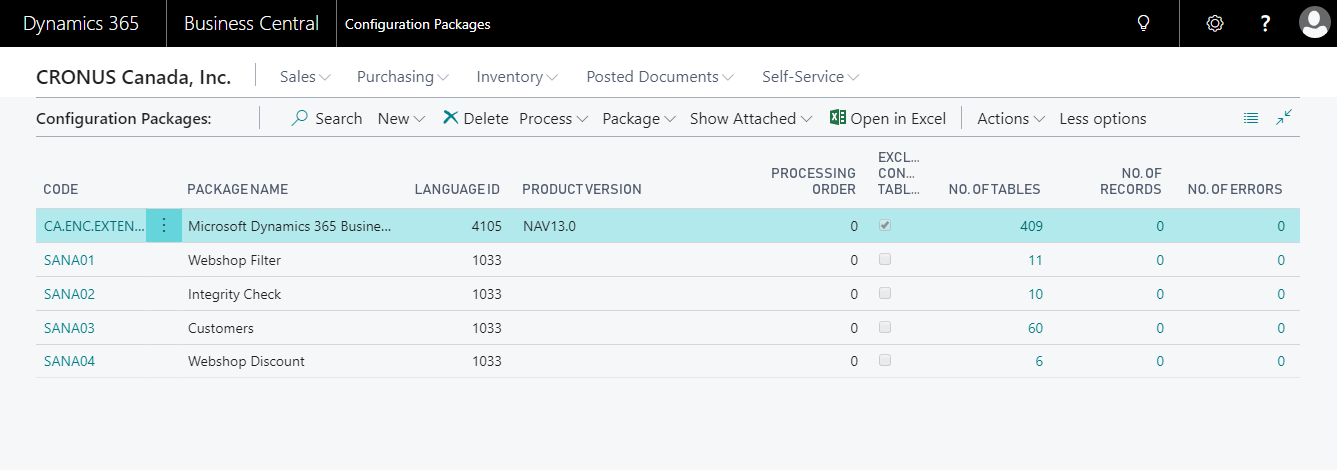Toggle Exclude Config Tables for CA.ENC.EXTEN row
The height and width of the screenshot is (470, 1337).
click(885, 226)
